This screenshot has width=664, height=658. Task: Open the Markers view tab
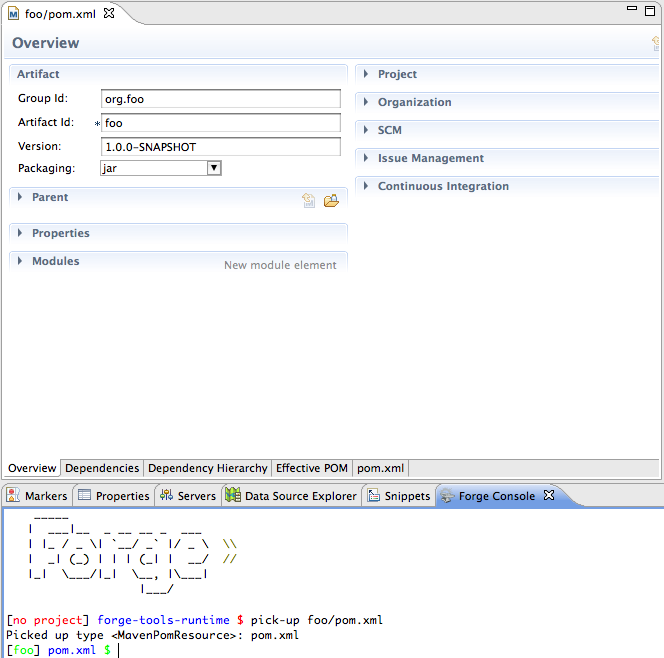pos(37,495)
